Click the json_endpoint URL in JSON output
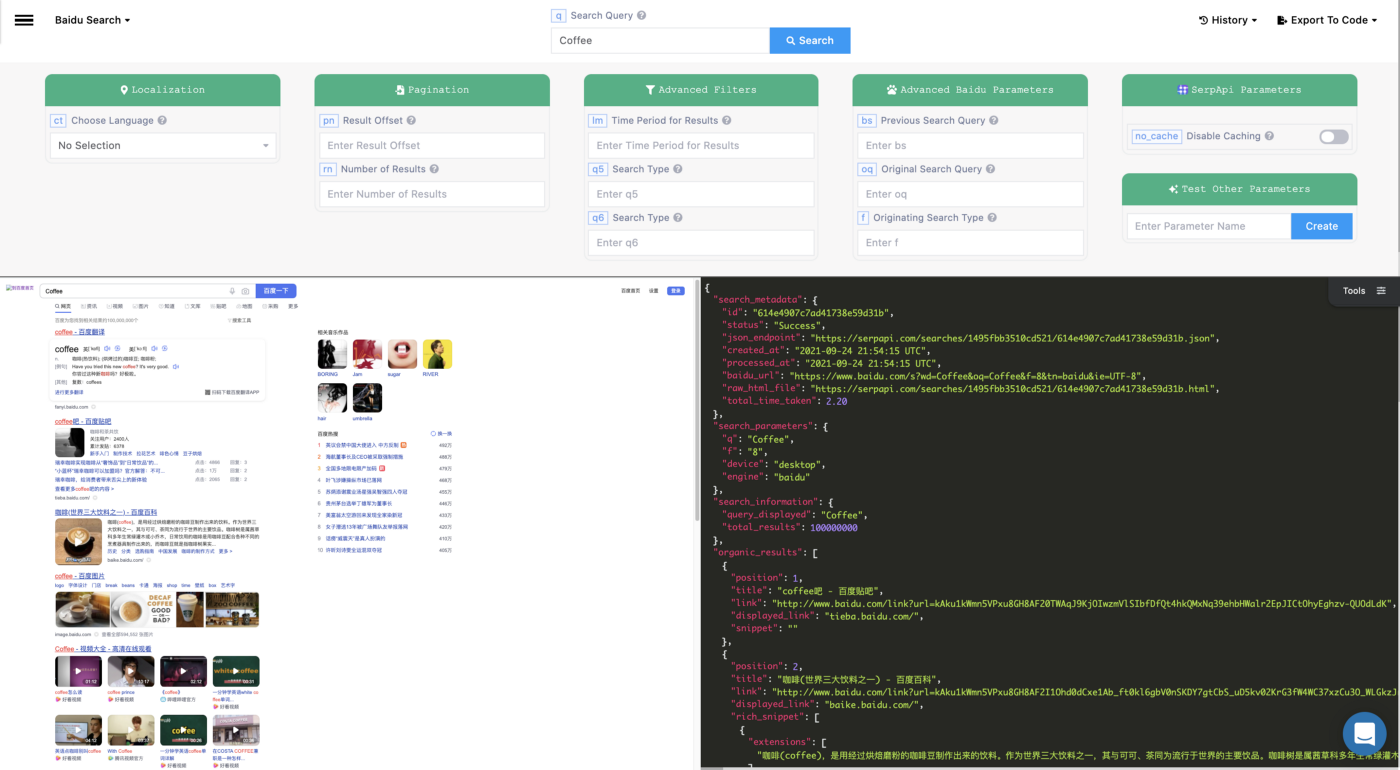Image resolution: width=1400 pixels, height=770 pixels. 1012,338
